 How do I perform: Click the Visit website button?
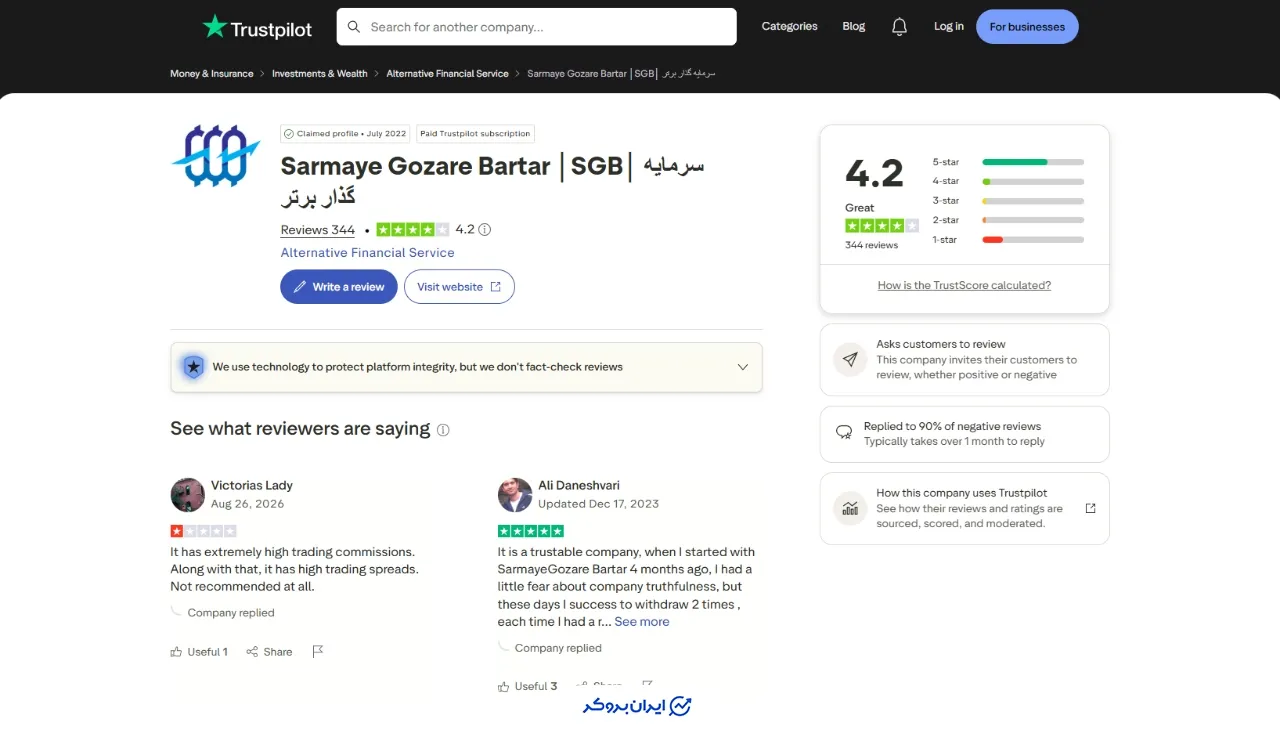(459, 287)
